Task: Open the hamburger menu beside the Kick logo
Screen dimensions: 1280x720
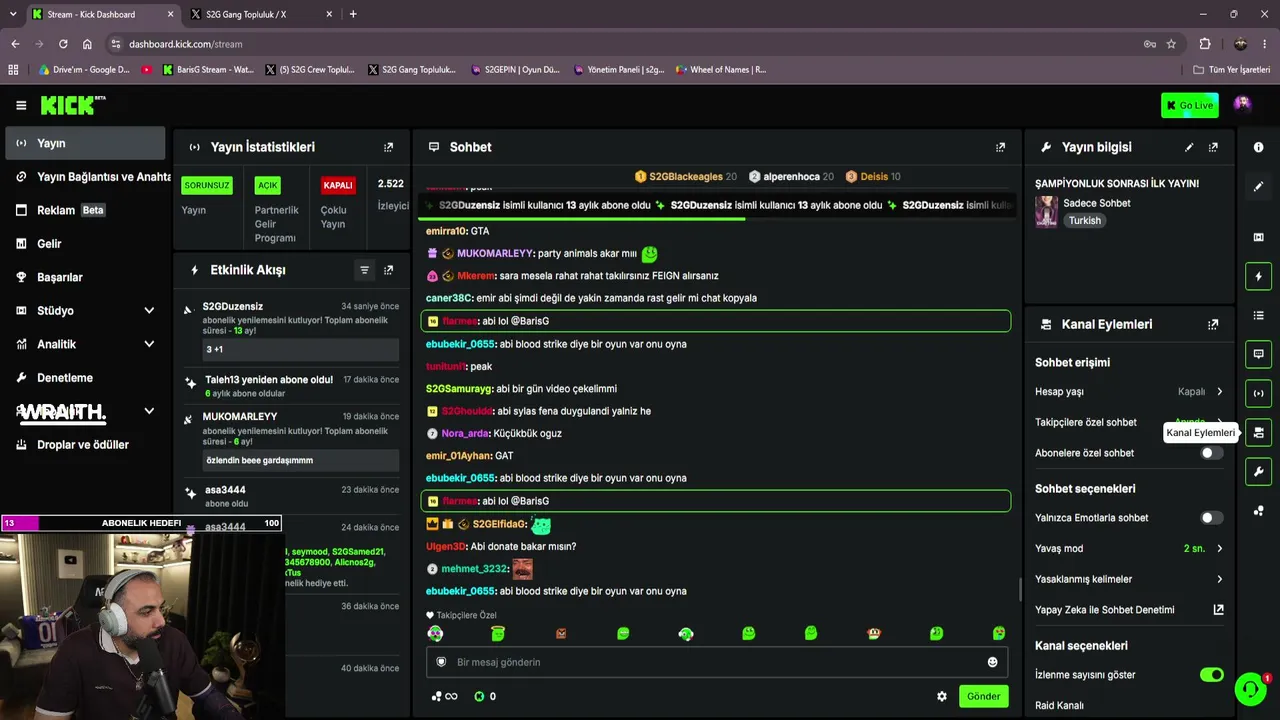Action: click(x=21, y=105)
